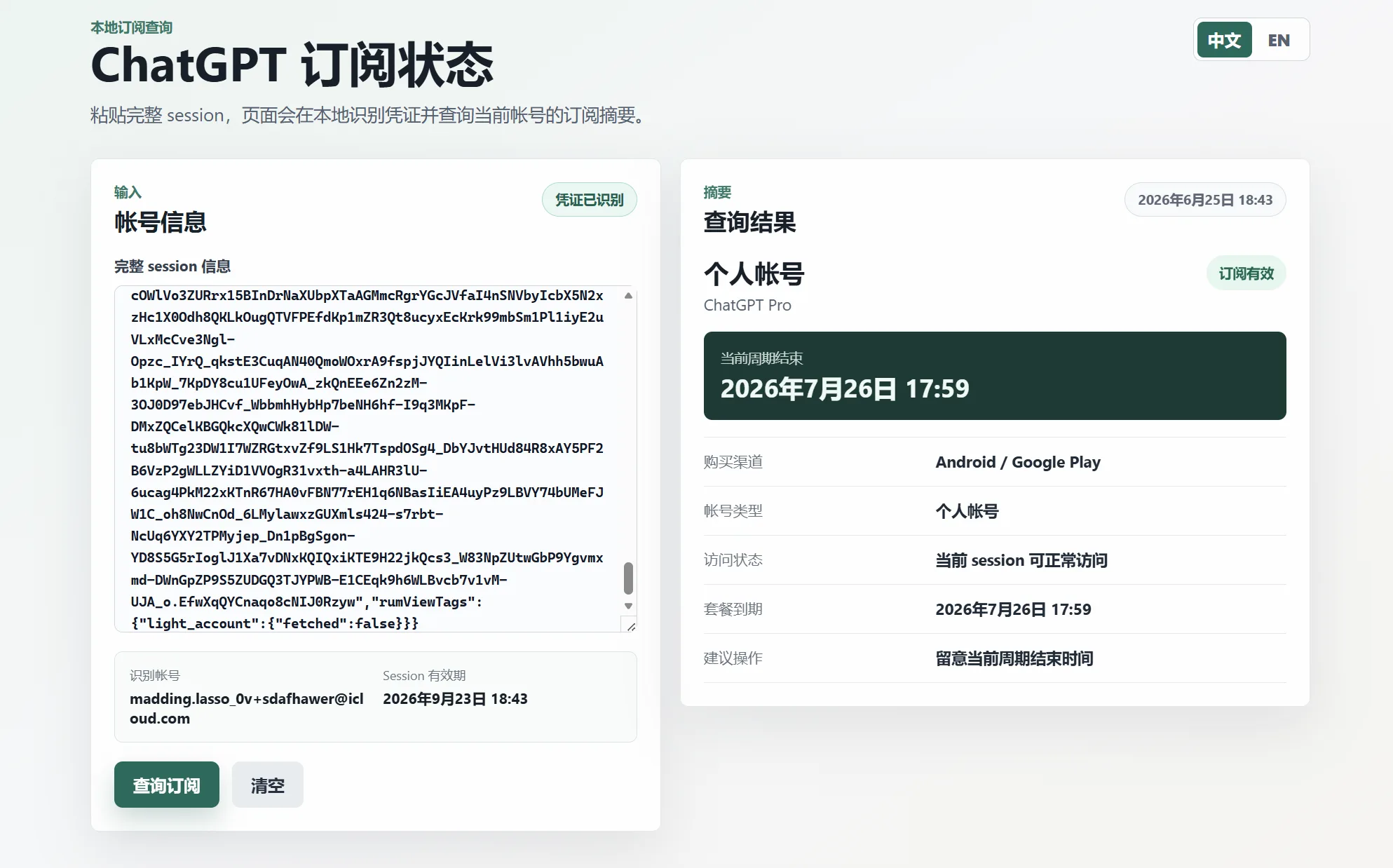Click the 本地订阅查询 label
This screenshot has height=868, width=1393.
132,27
